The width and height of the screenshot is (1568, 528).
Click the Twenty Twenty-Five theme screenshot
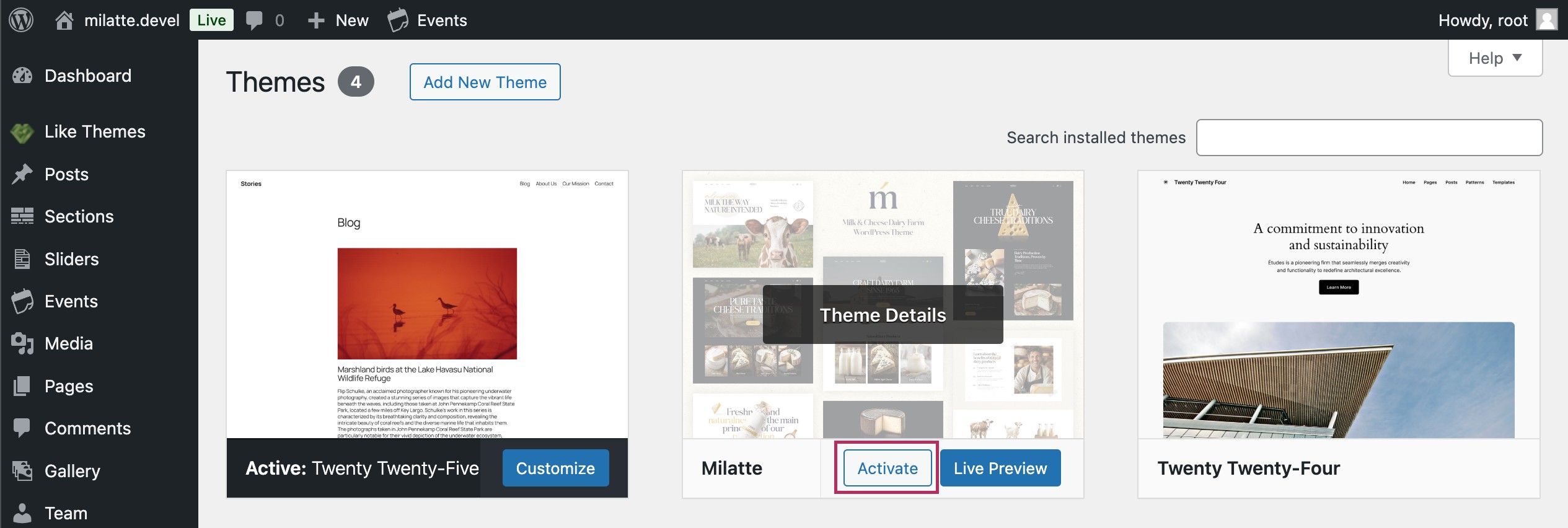tap(427, 304)
